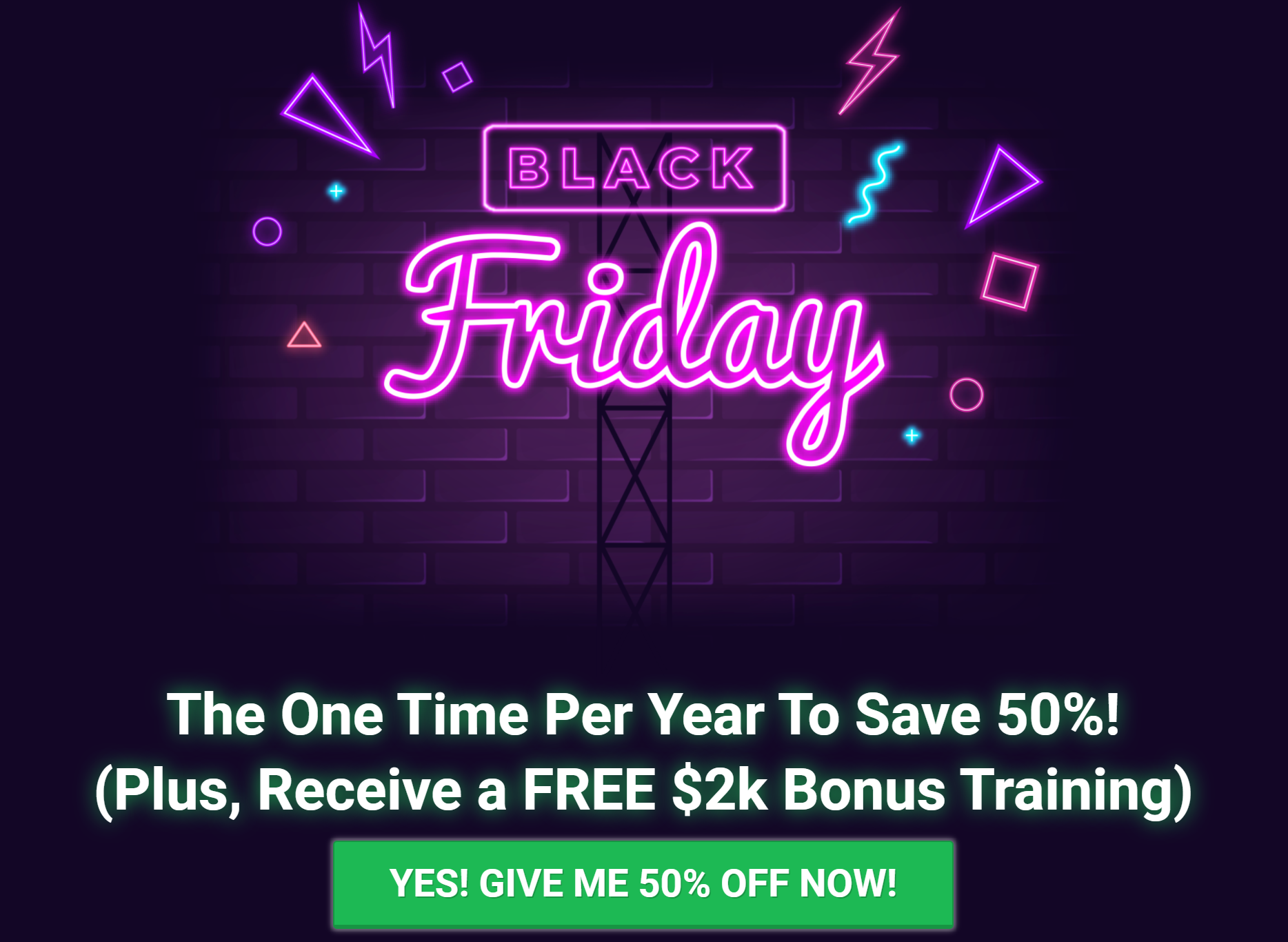The image size is (1288, 942).
Task: Click the YES! GIVE ME 50% OFF NOW! button
Action: click(643, 881)
